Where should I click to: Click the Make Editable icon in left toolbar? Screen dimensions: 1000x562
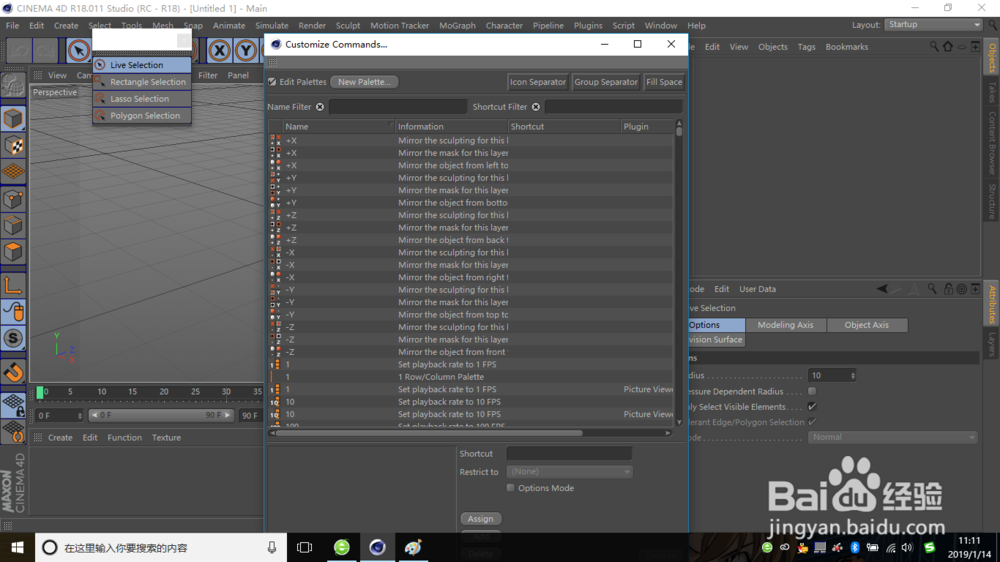click(x=13, y=85)
